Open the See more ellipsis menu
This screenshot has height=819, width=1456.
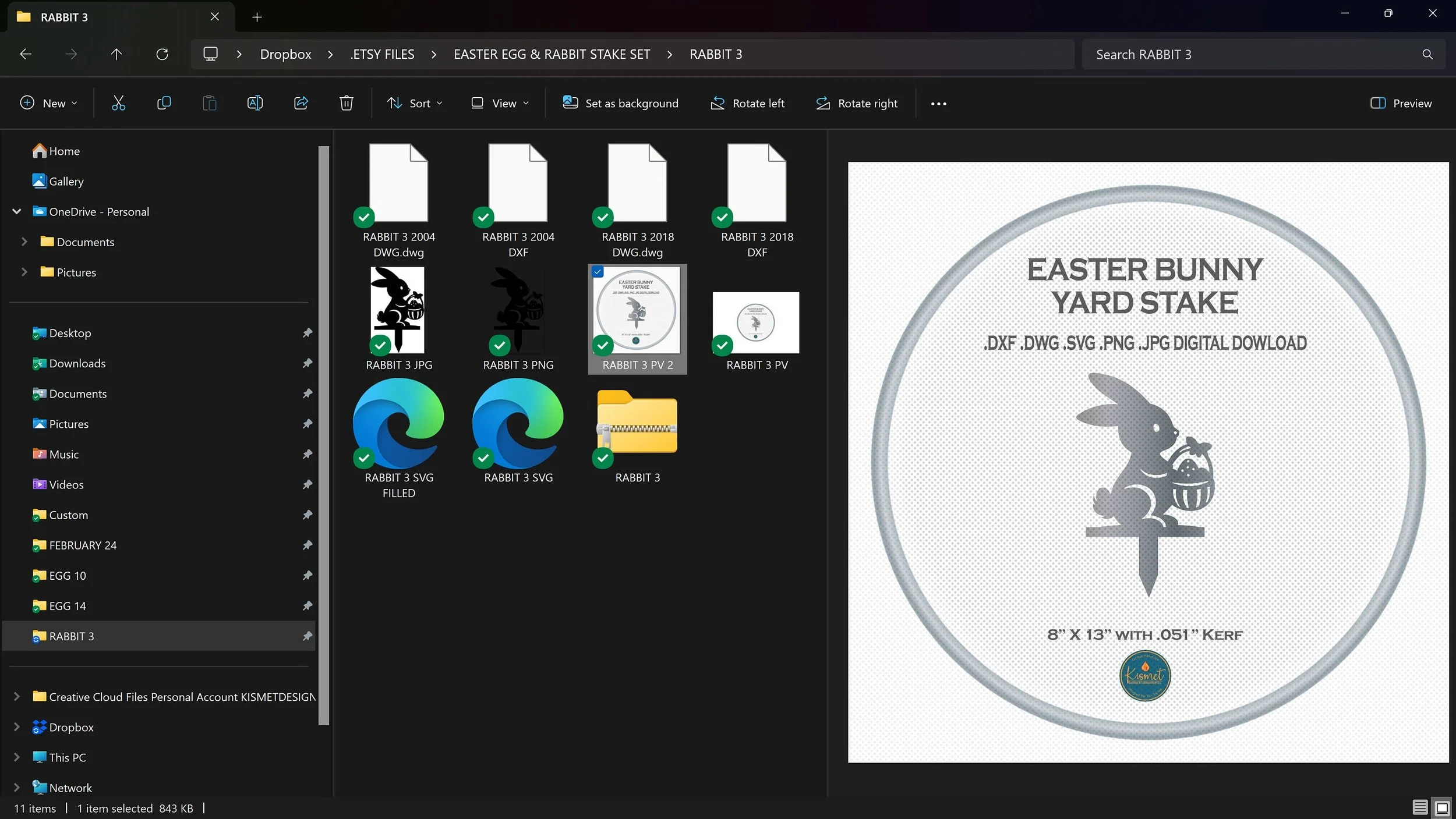click(938, 104)
